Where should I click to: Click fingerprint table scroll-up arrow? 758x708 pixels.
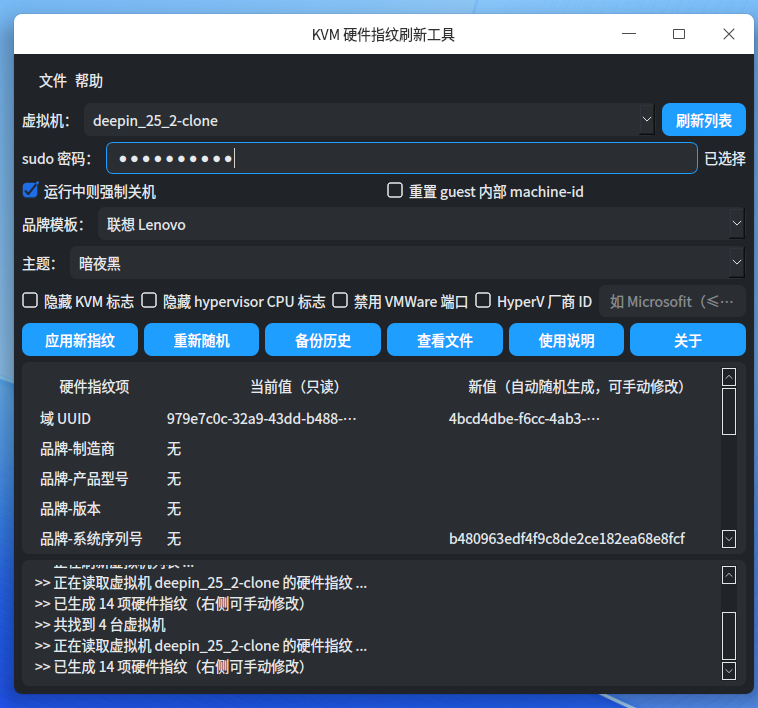(x=729, y=377)
